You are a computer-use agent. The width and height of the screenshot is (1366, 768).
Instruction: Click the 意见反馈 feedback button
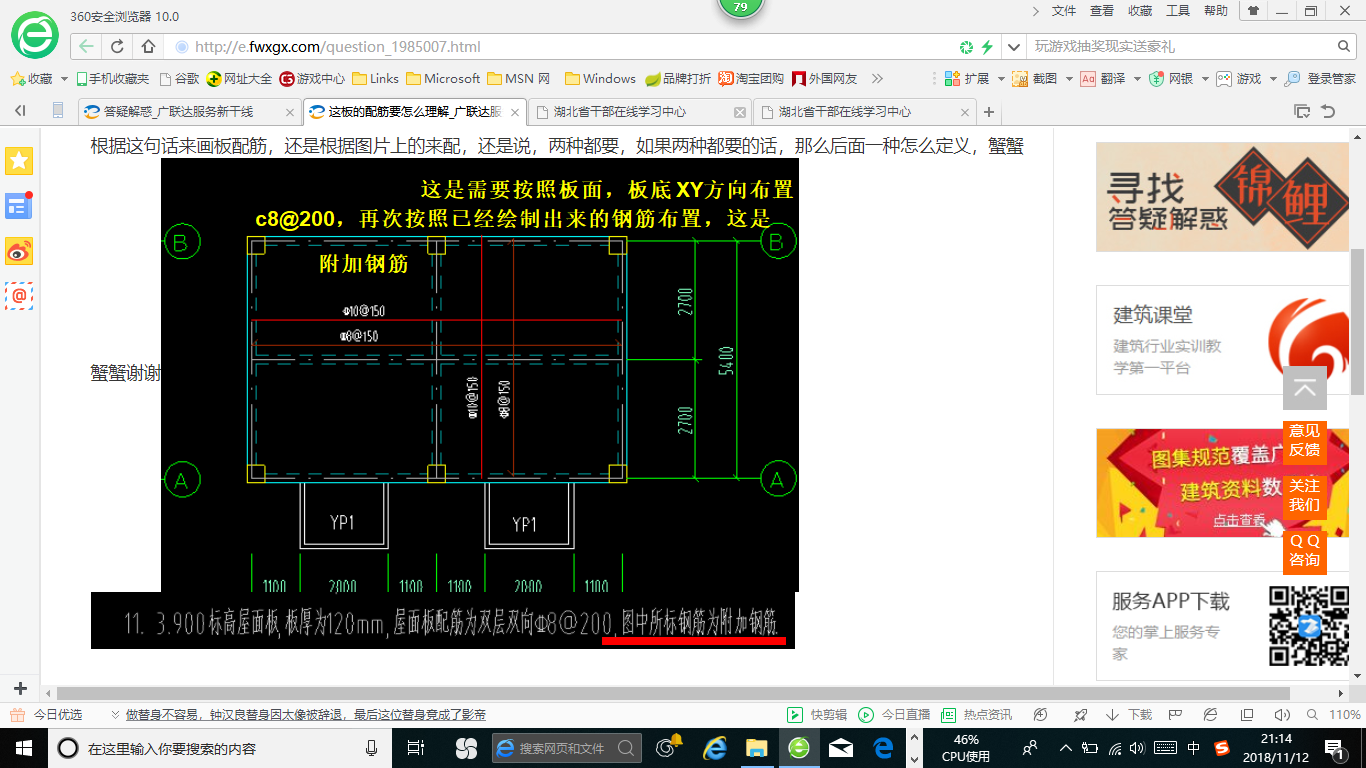tap(1305, 440)
